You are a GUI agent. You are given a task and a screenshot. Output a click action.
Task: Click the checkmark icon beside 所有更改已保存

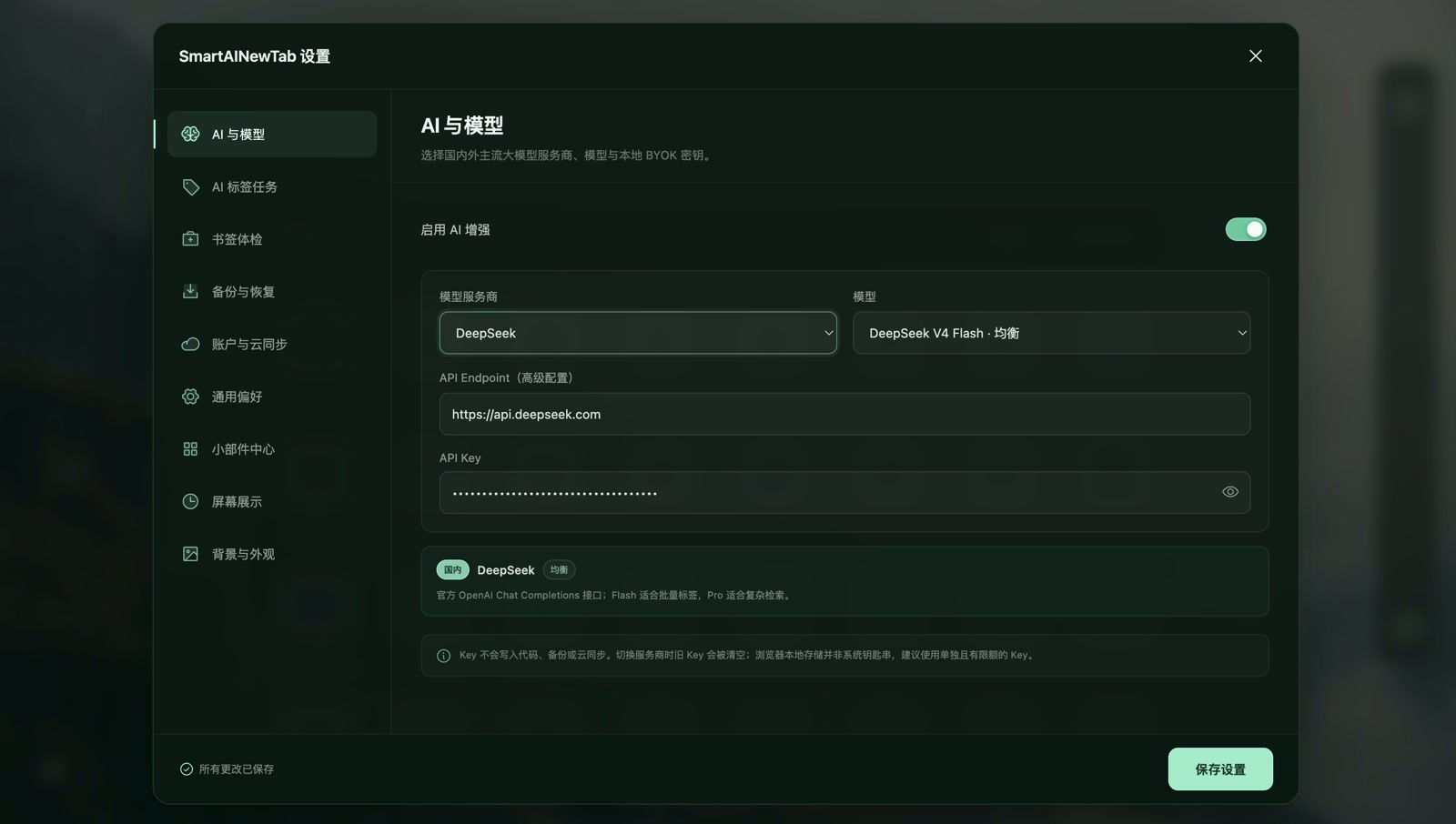(187, 769)
